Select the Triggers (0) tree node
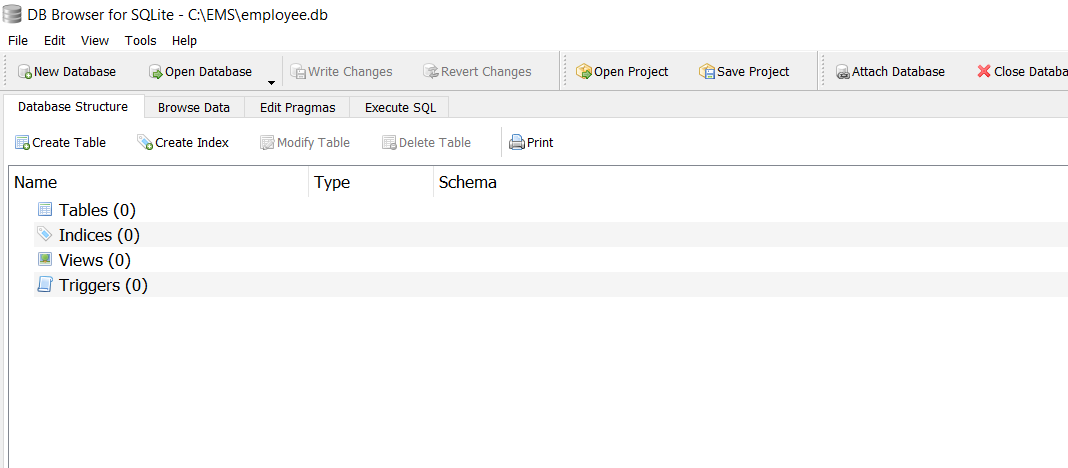 (102, 285)
